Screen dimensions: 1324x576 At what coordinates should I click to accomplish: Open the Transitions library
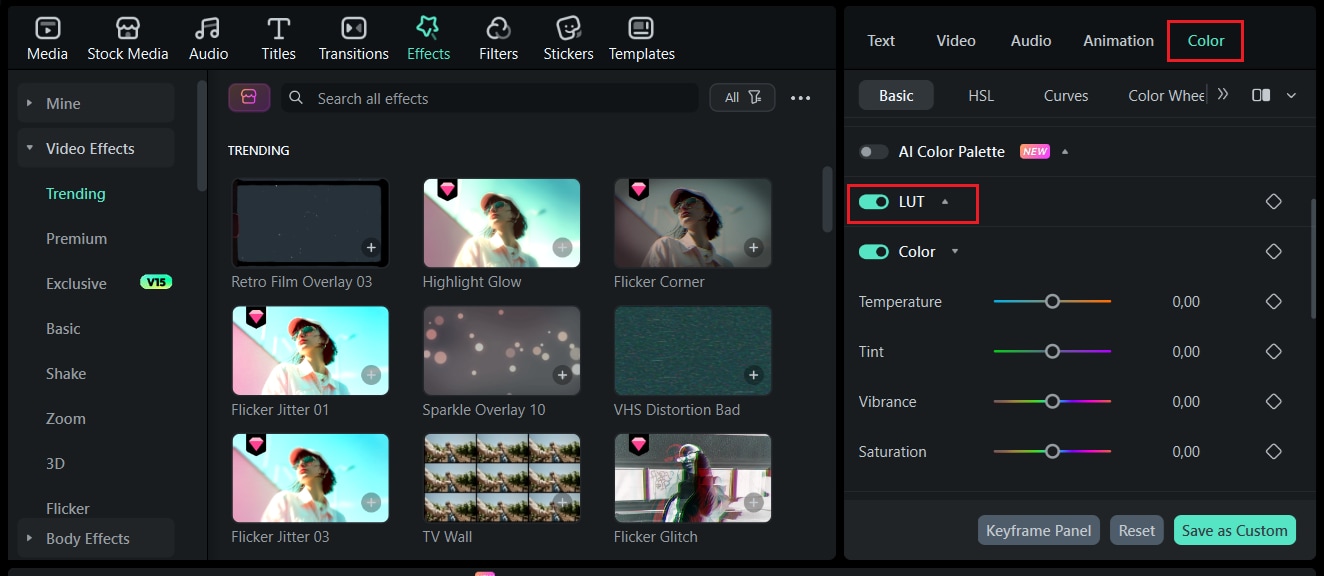(353, 37)
